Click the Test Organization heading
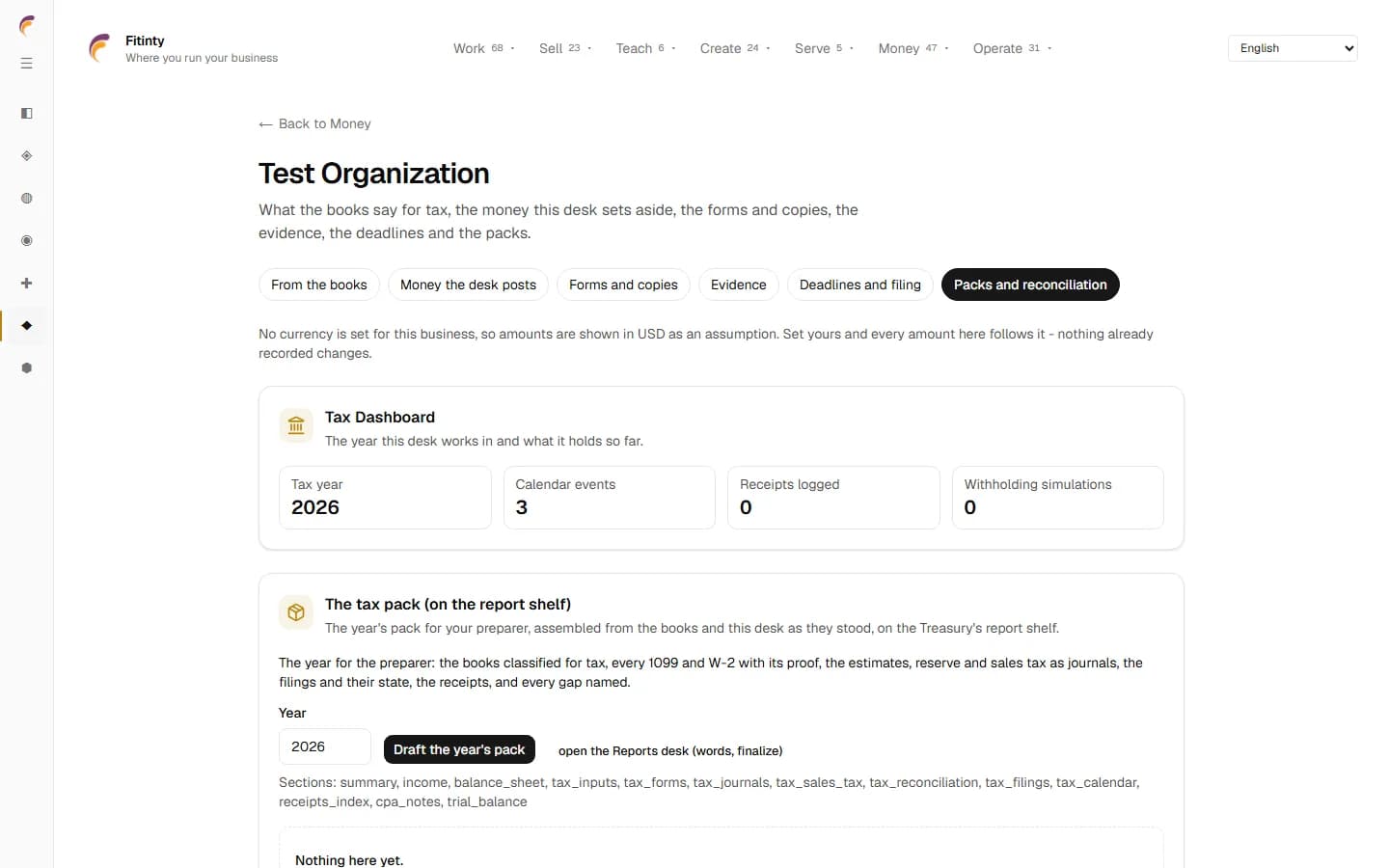 (x=374, y=174)
